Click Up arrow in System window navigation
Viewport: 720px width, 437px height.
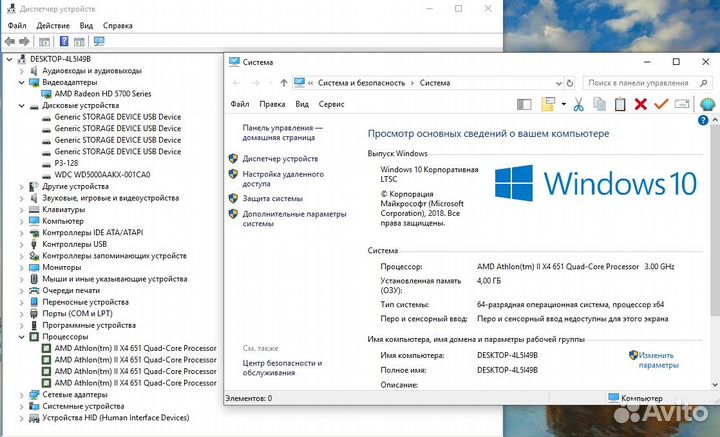284,83
